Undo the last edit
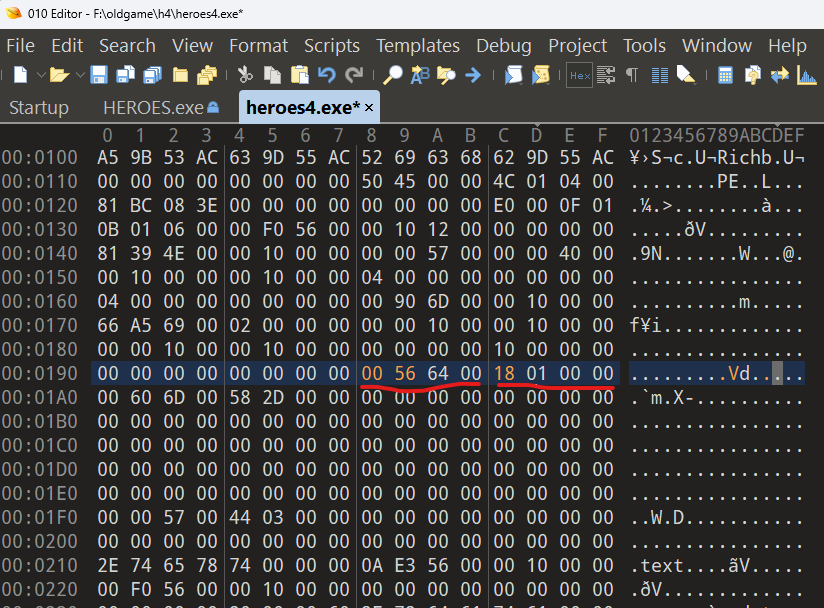The width and height of the screenshot is (824, 608). [327, 75]
